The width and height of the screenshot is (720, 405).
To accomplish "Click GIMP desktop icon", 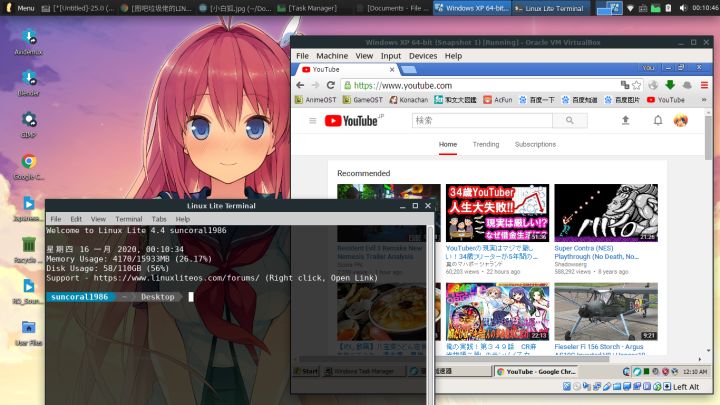I will pyautogui.click(x=28, y=124).
